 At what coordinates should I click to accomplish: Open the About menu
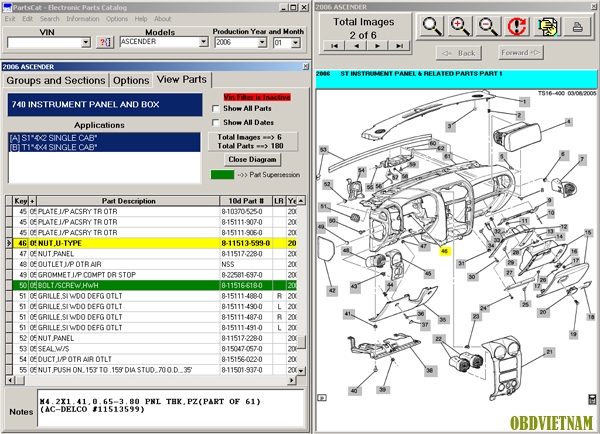(162, 19)
